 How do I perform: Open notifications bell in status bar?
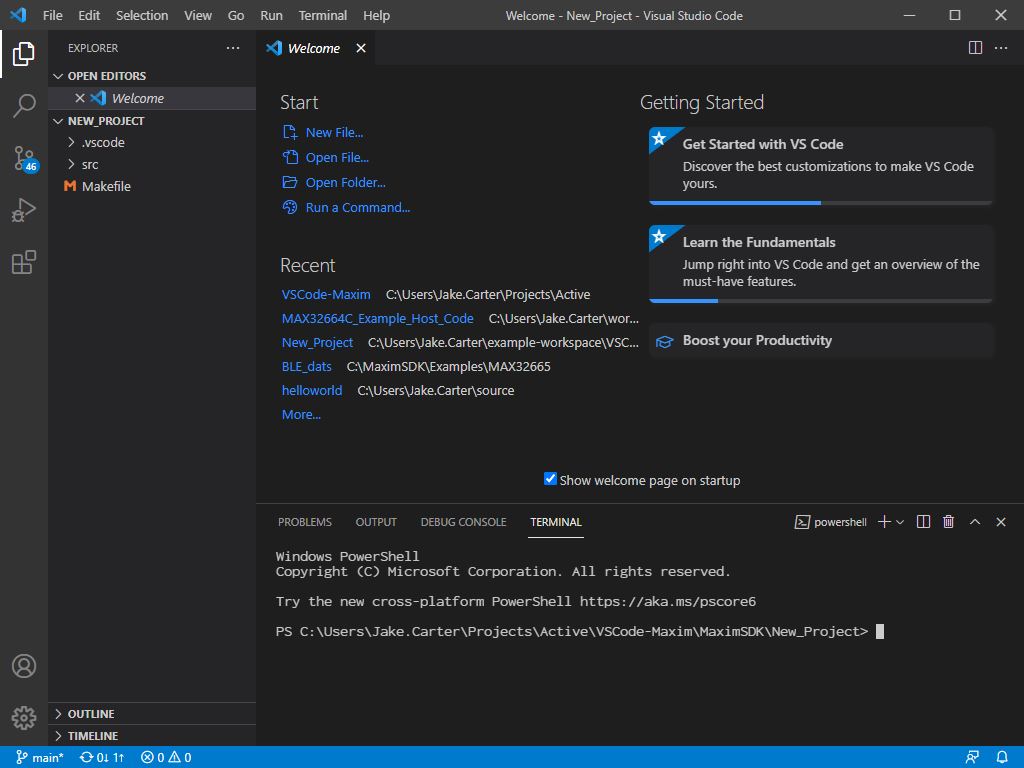point(1002,758)
